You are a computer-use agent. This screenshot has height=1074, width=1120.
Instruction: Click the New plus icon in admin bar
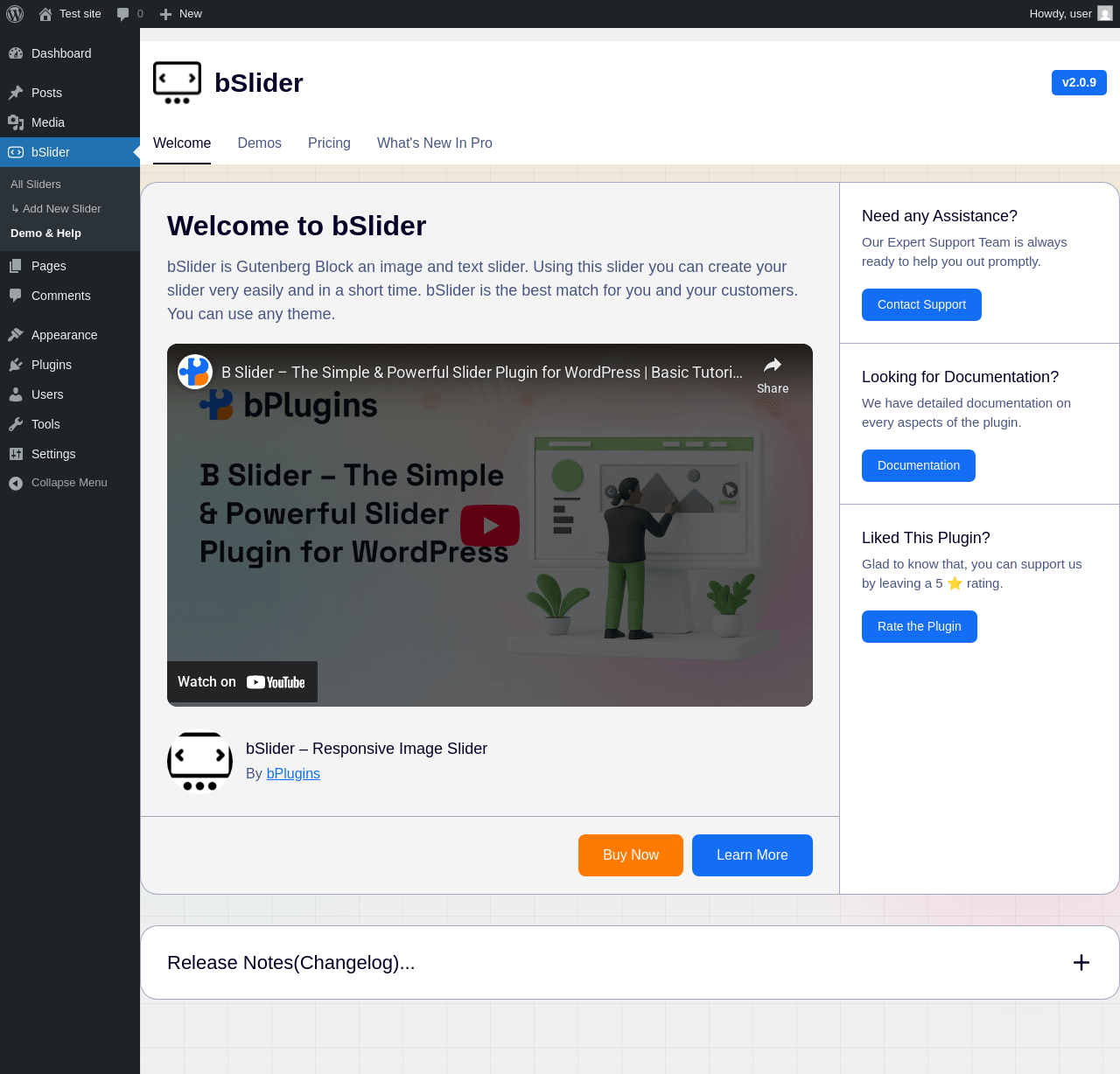(x=165, y=14)
